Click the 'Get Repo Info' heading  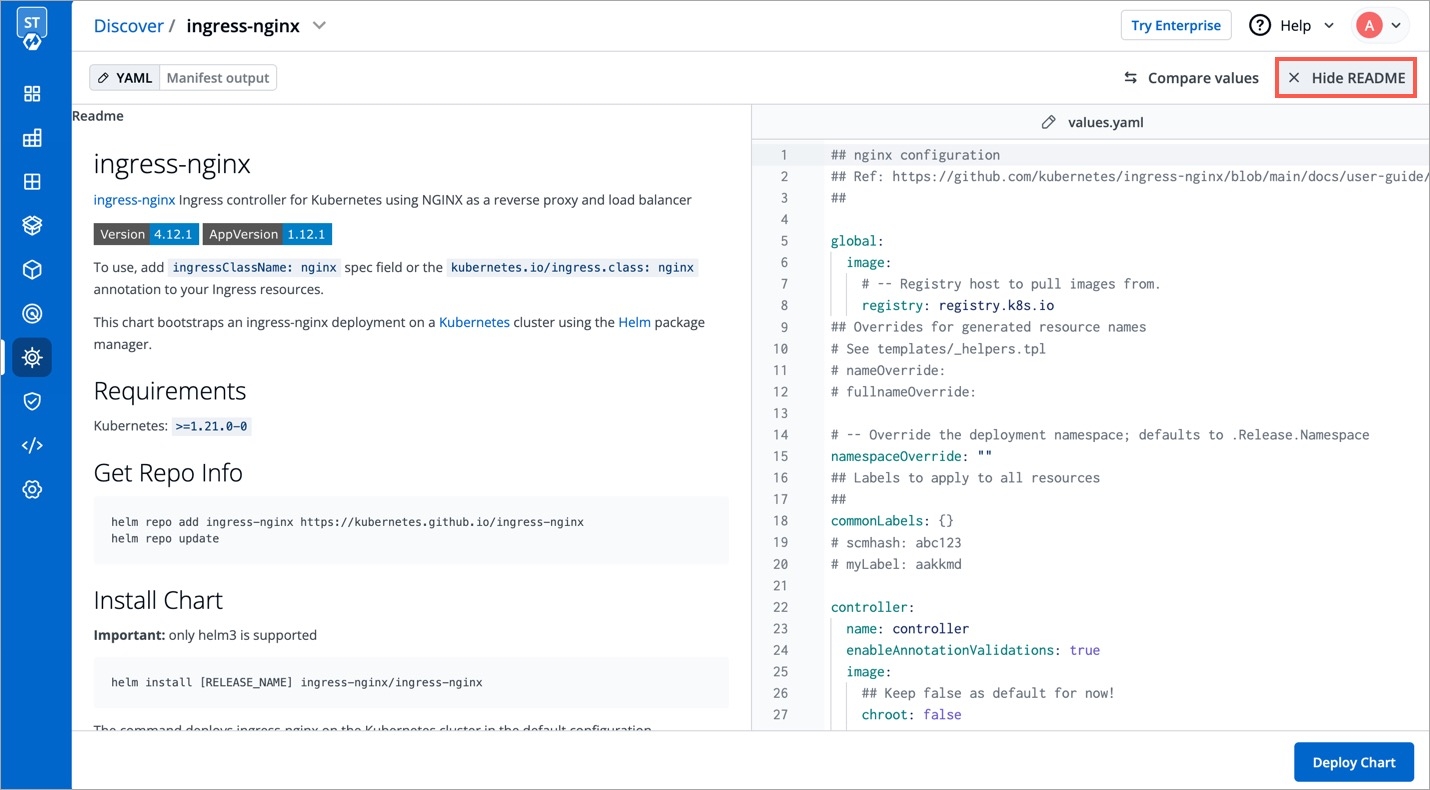(168, 473)
